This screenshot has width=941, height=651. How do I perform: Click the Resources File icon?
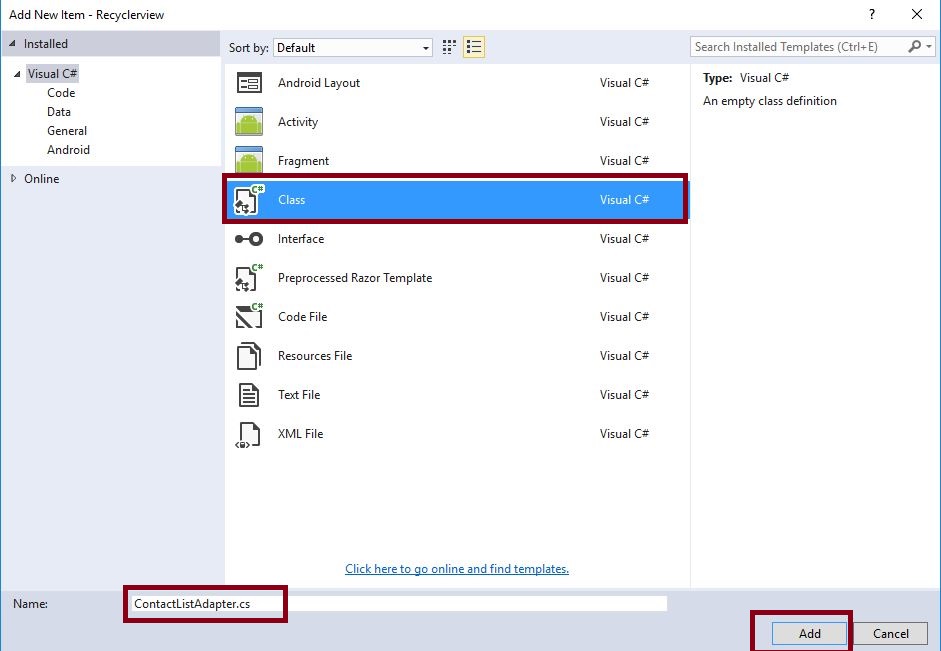click(249, 356)
